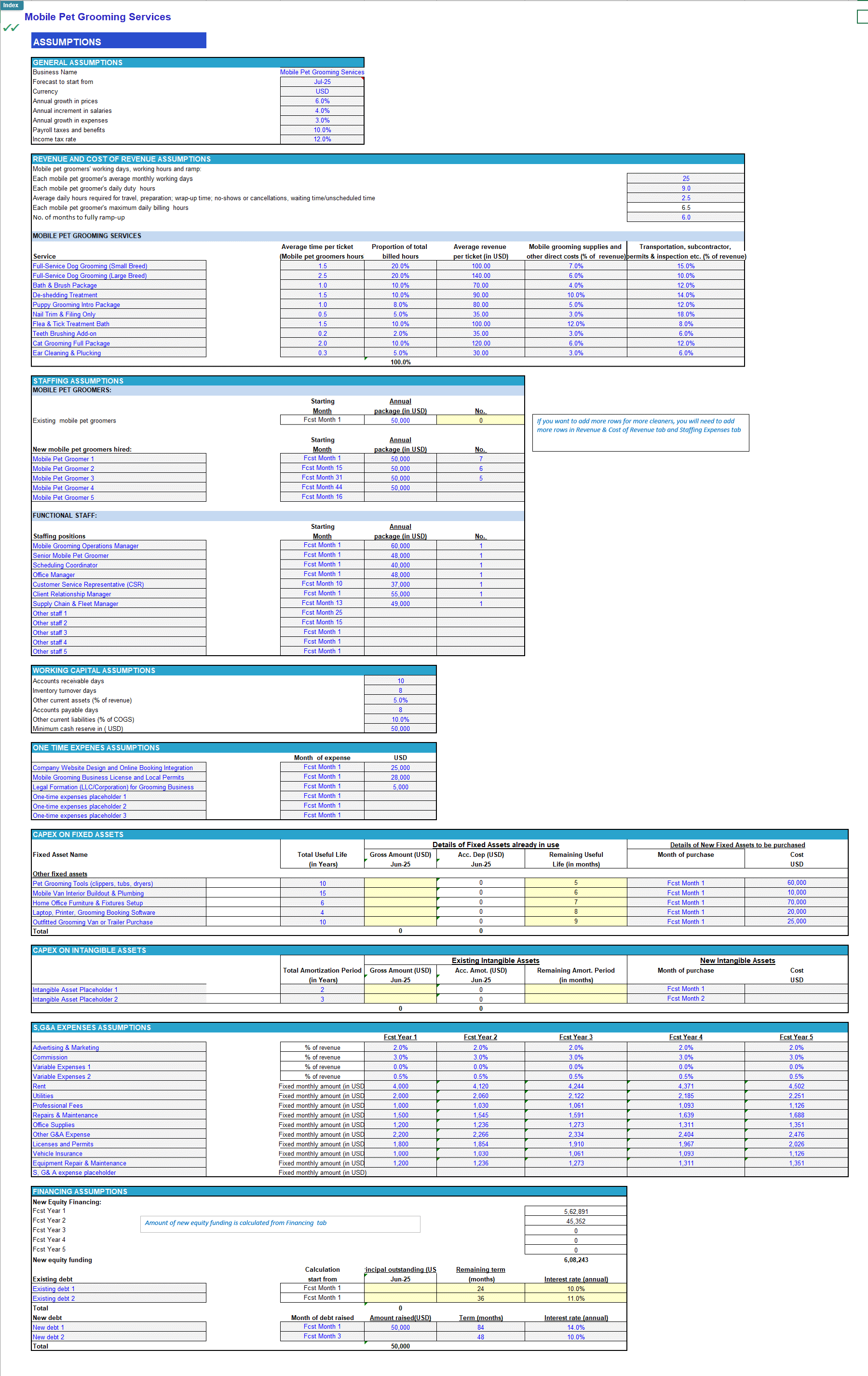Select the Advertising & Marketing expense label
The width and height of the screenshot is (868, 1376).
click(x=118, y=1047)
